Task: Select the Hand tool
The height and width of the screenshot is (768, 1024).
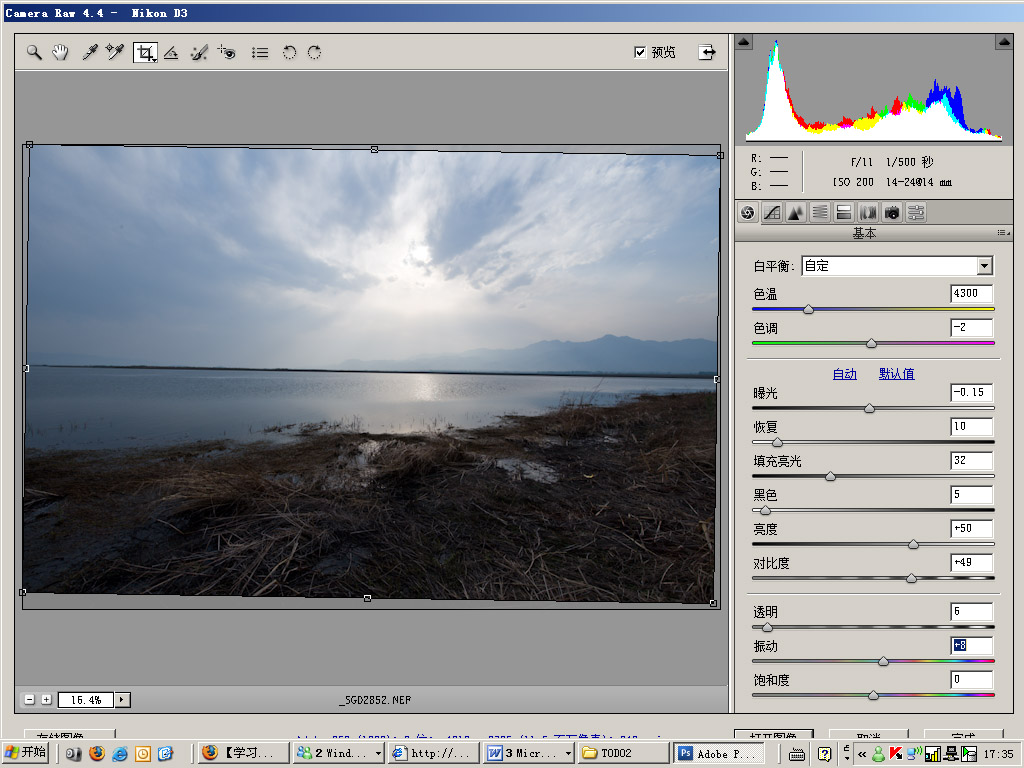Action: (x=60, y=52)
